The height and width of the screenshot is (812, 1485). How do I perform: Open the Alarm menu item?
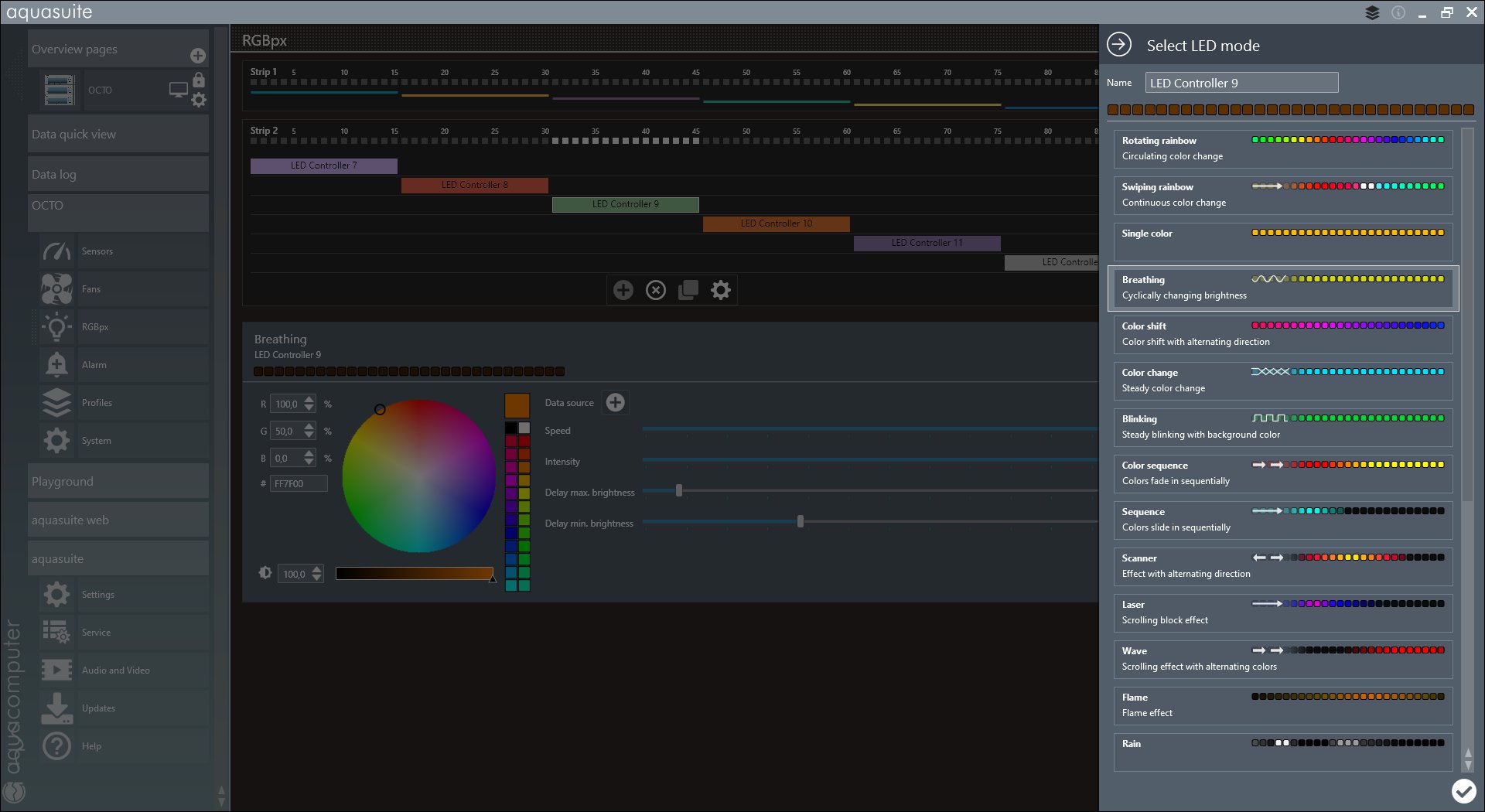[x=94, y=365]
